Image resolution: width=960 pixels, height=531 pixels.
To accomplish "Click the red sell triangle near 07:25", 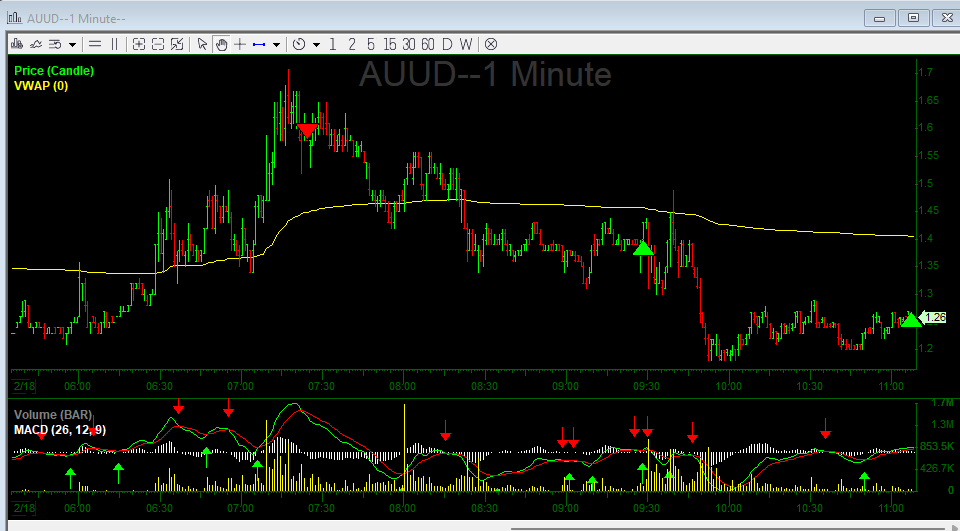I will 307,130.
